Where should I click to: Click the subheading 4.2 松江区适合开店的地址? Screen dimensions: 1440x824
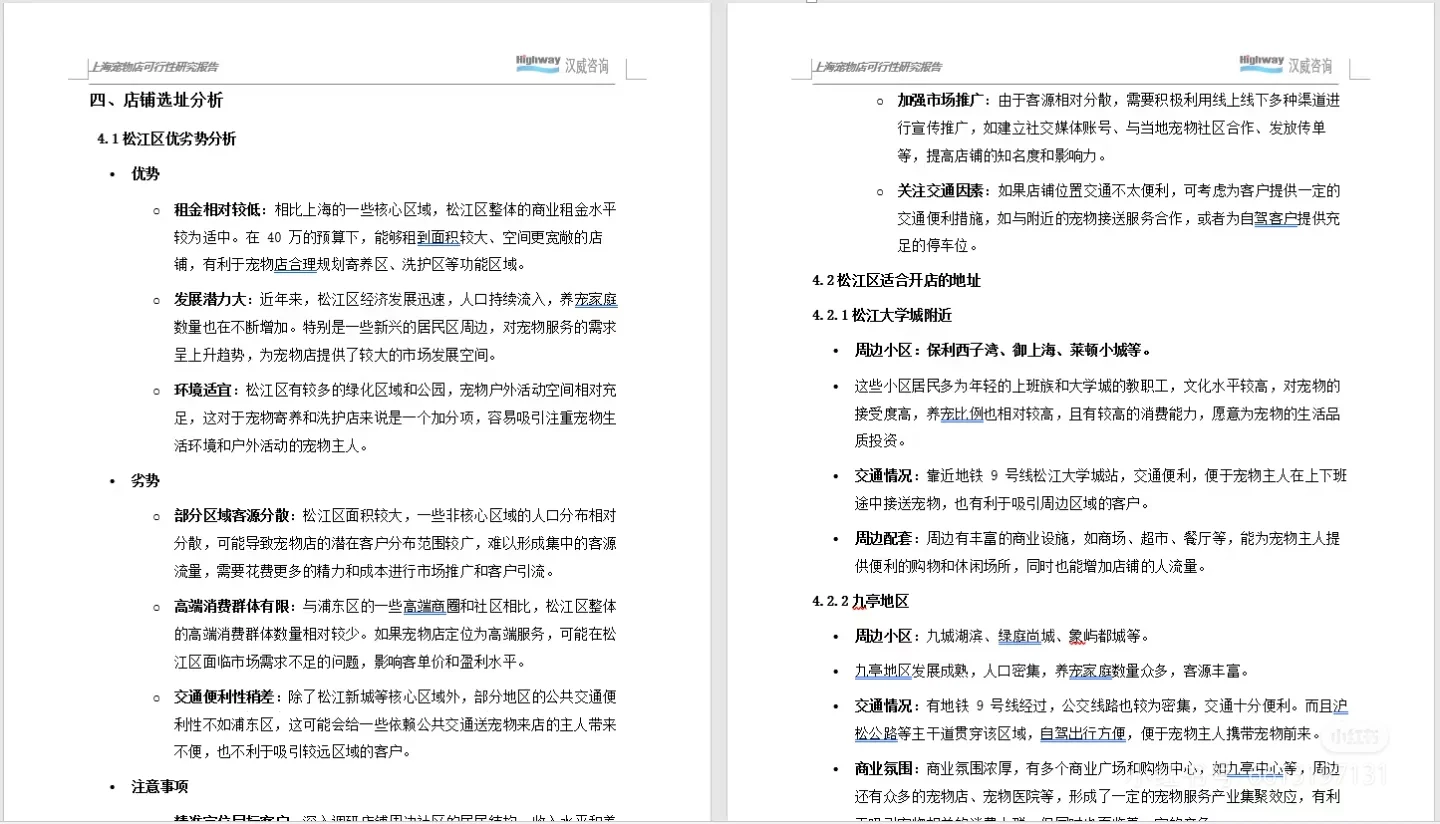(897, 281)
